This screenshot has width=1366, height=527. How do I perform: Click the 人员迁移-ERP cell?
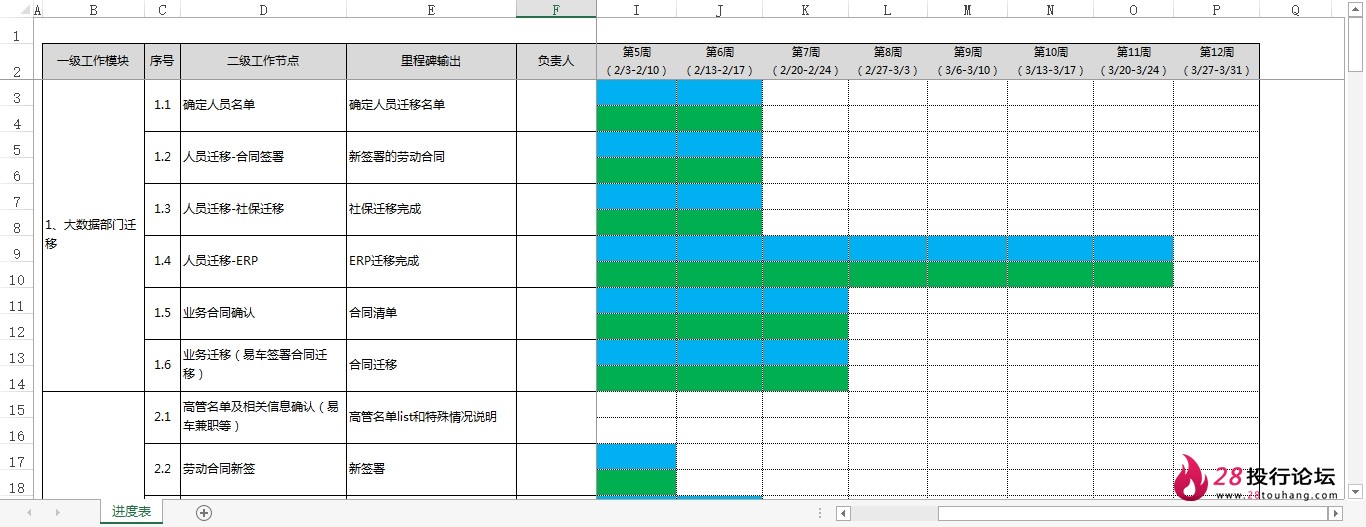point(263,261)
